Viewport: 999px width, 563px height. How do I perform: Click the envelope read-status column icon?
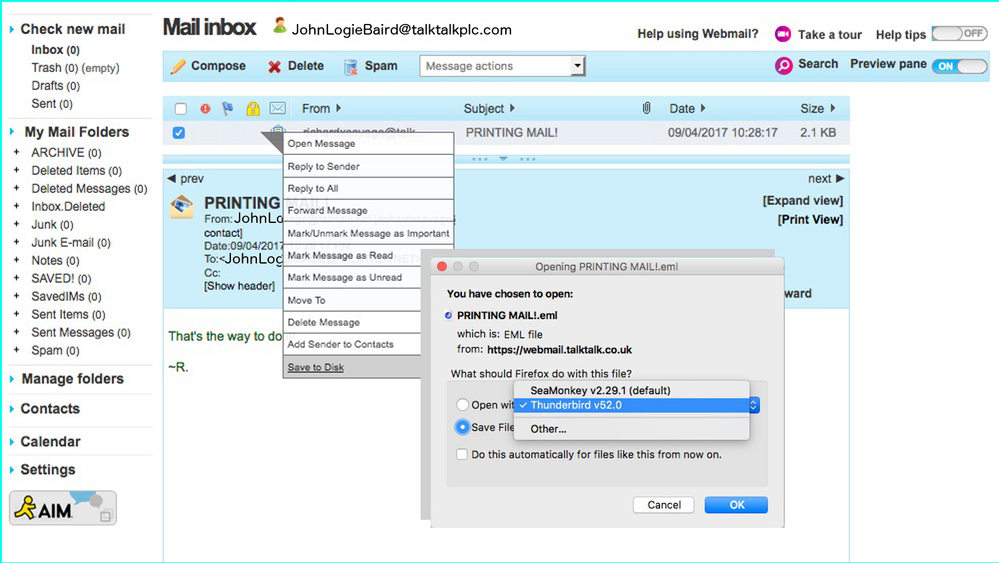point(277,108)
